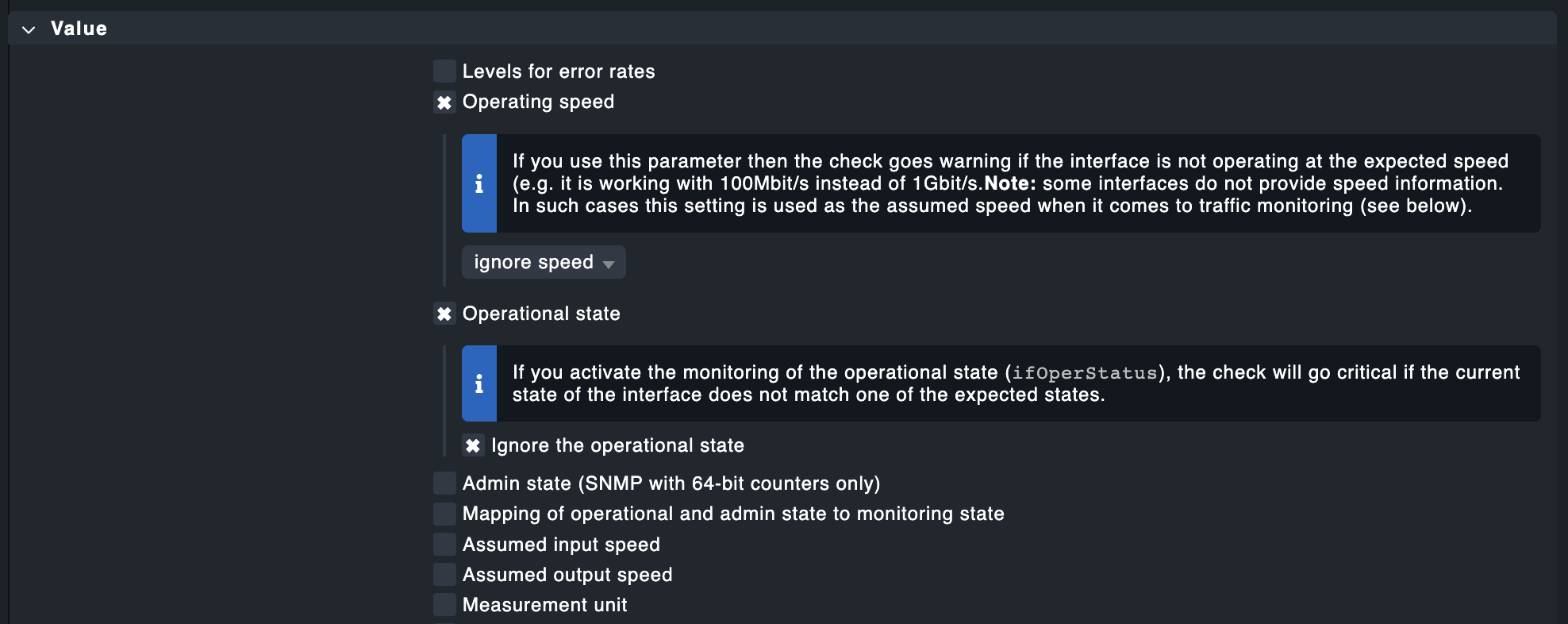Click the Assumed input speed label text

[x=561, y=545]
